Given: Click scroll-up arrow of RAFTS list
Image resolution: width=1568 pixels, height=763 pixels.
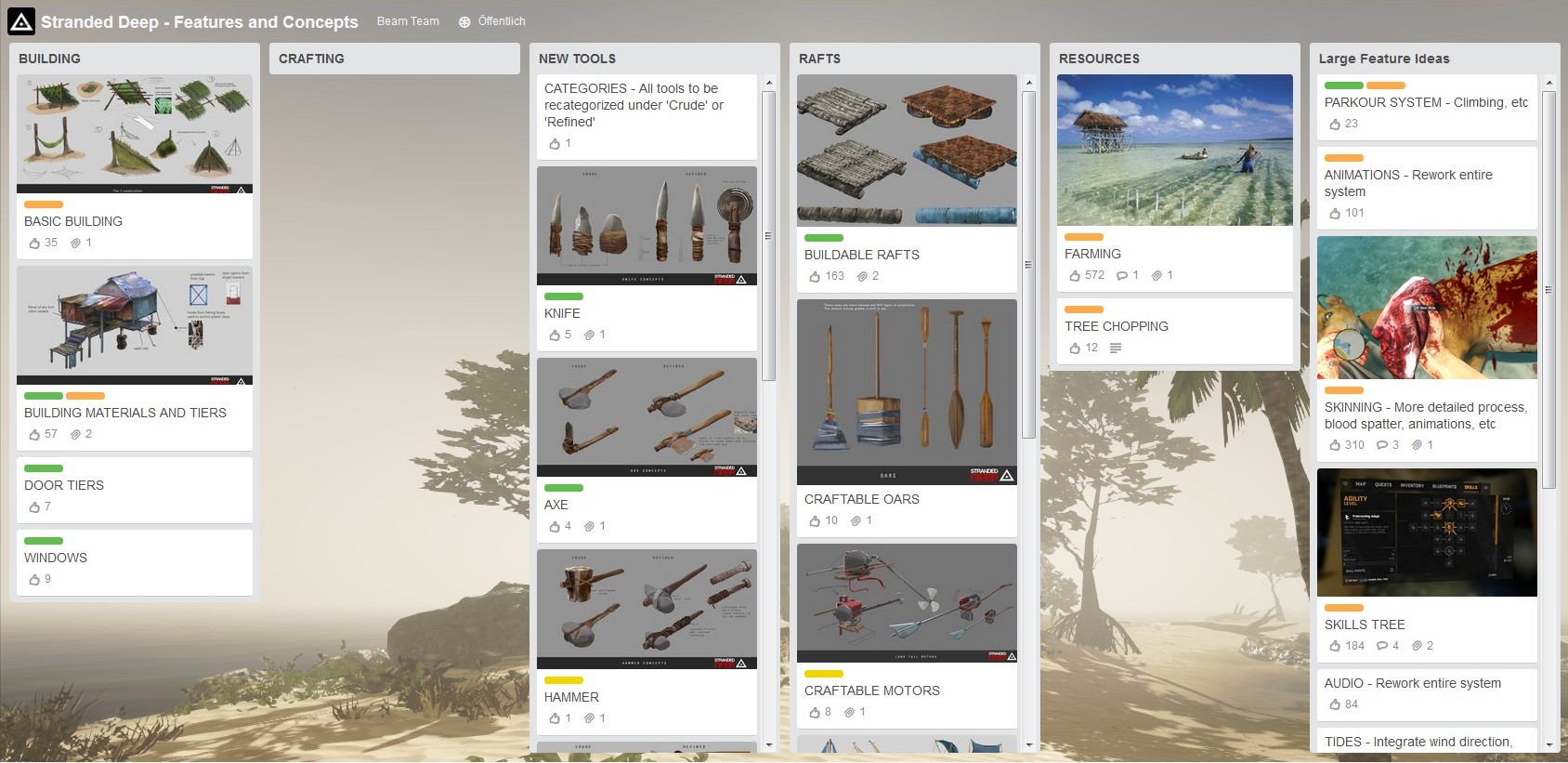Looking at the screenshot, I should click(1028, 83).
